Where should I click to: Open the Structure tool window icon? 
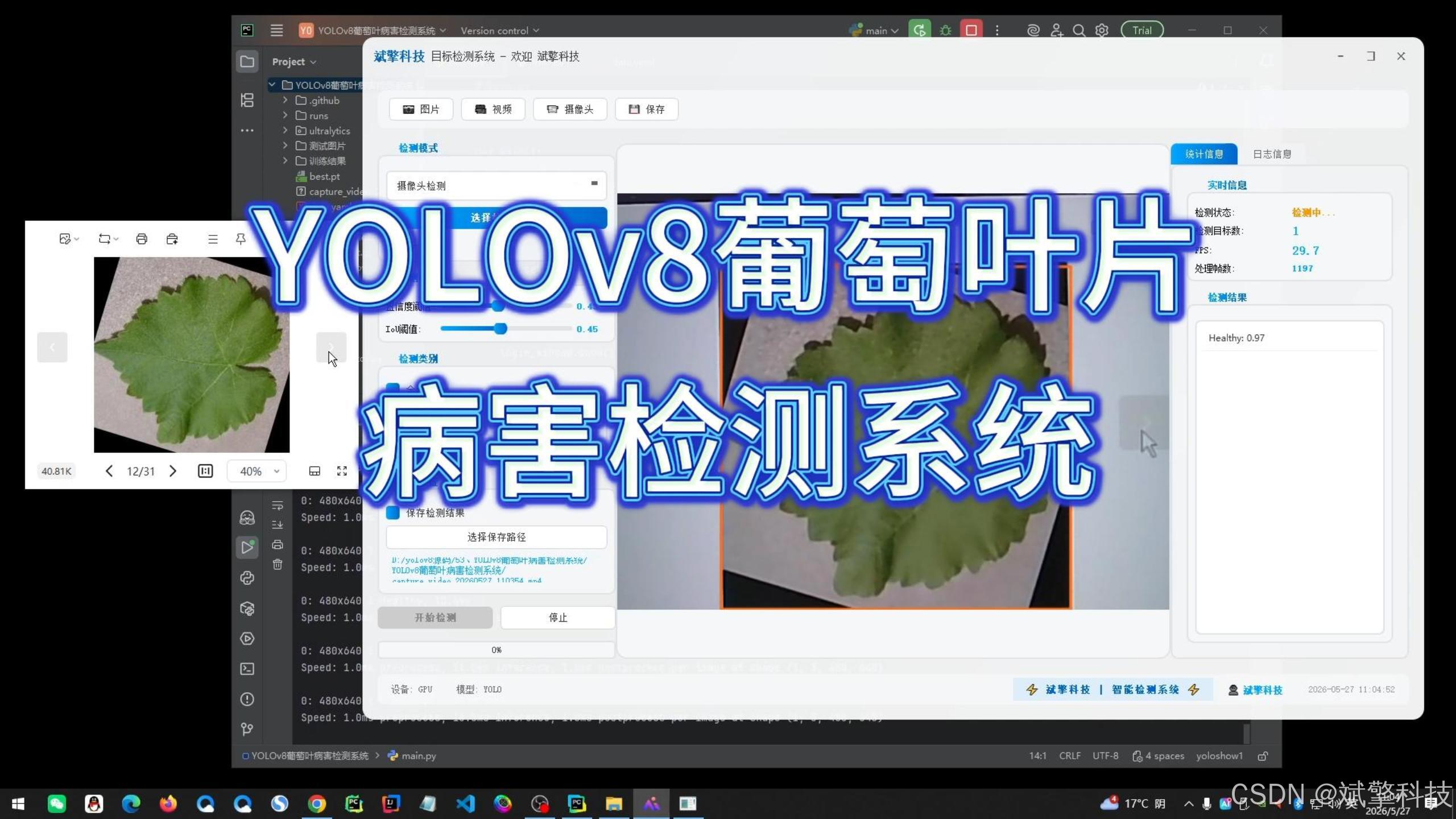247,100
